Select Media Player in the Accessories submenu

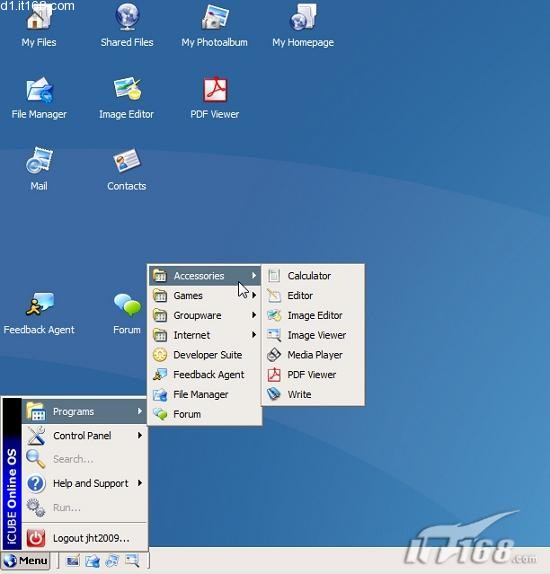[313, 355]
